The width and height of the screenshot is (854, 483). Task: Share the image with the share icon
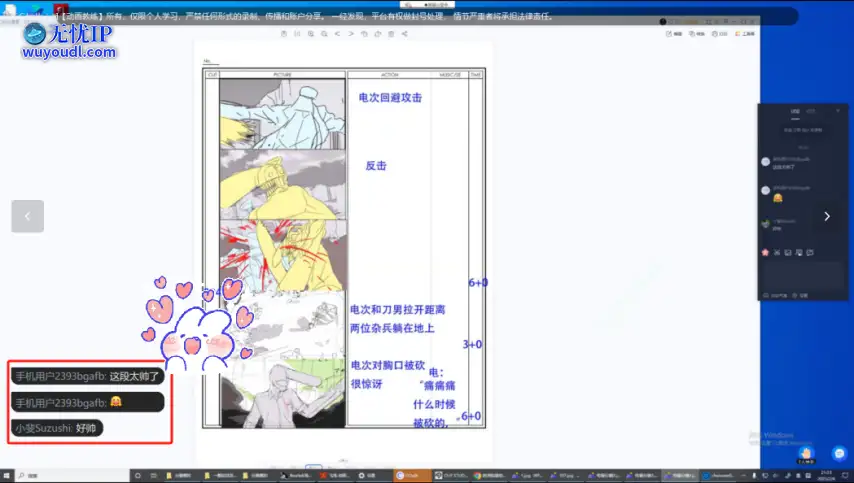tap(405, 34)
